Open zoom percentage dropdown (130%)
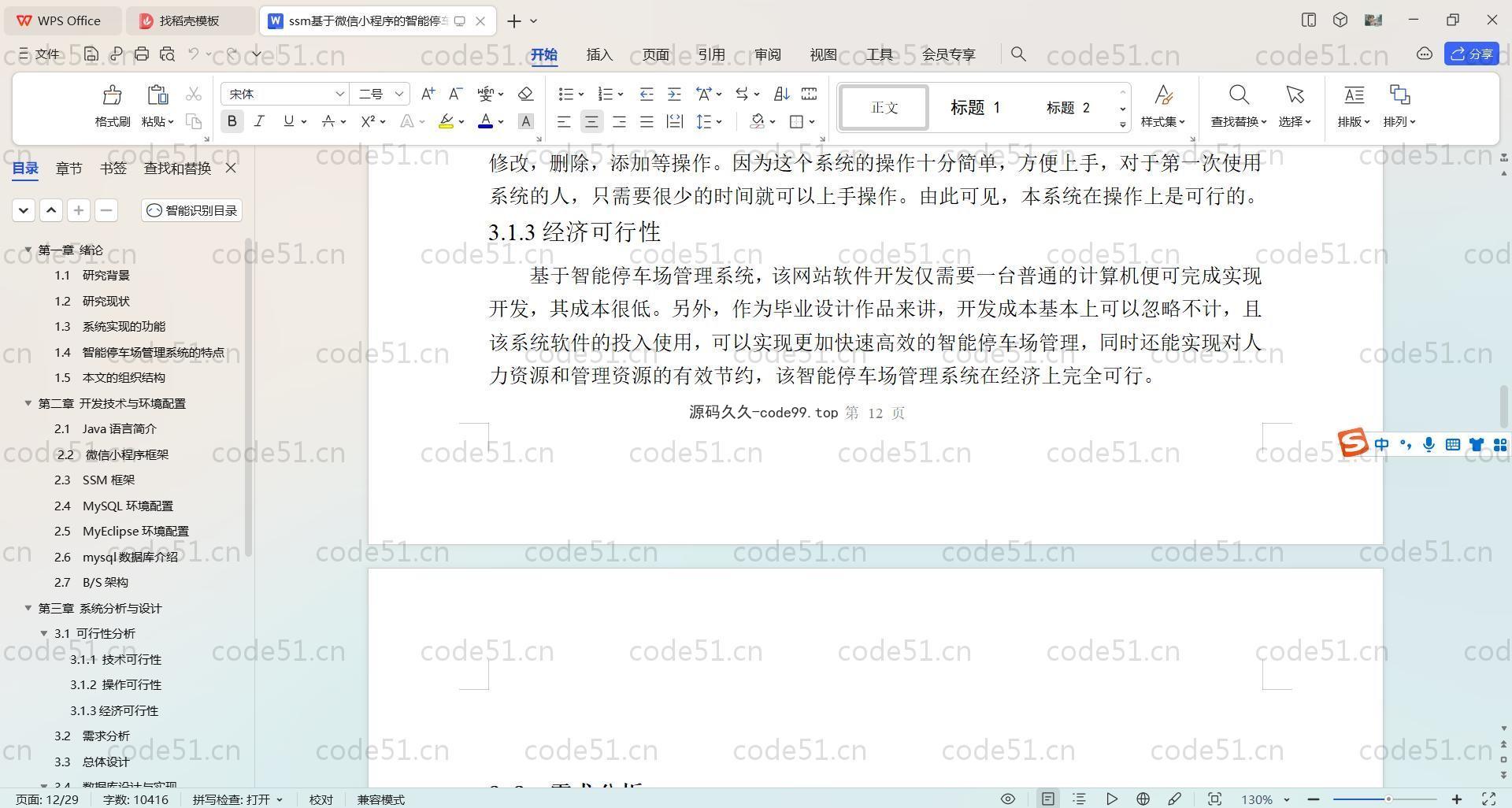This screenshot has height=808, width=1512. [1286, 799]
